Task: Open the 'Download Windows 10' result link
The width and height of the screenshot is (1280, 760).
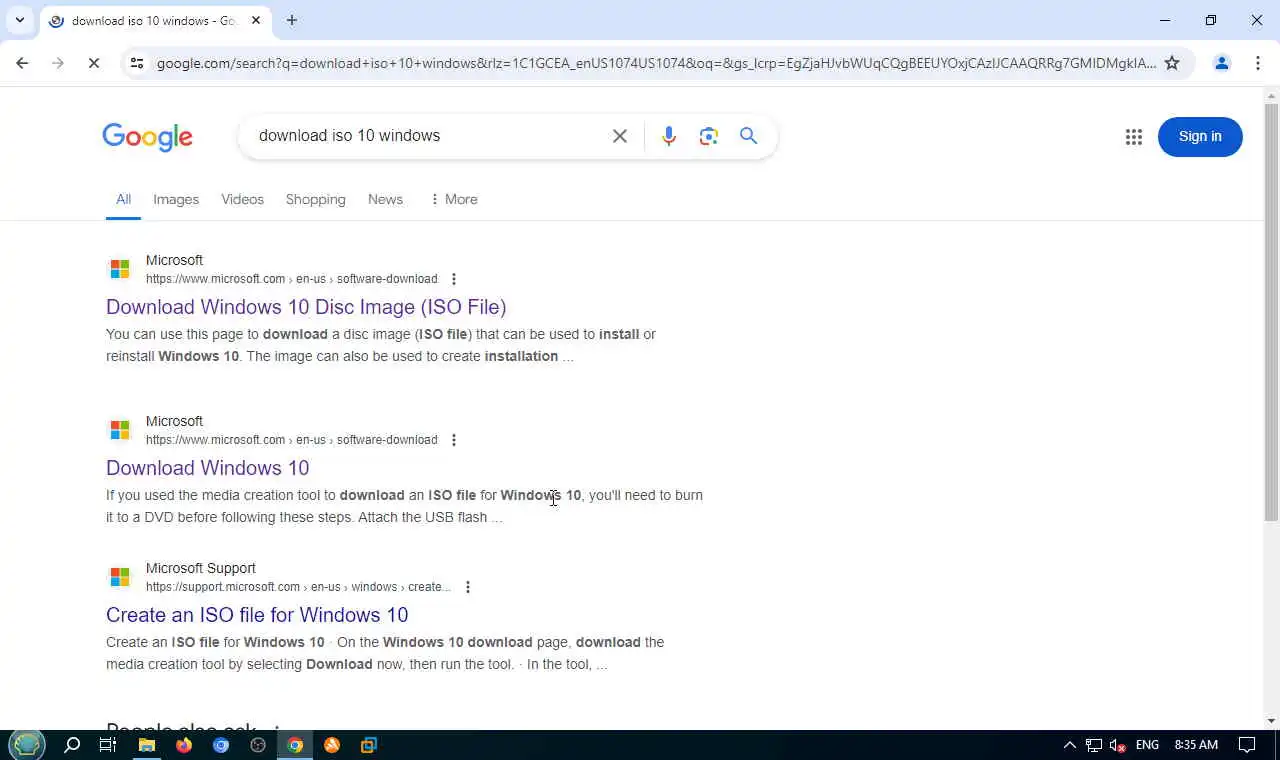Action: tap(207, 468)
